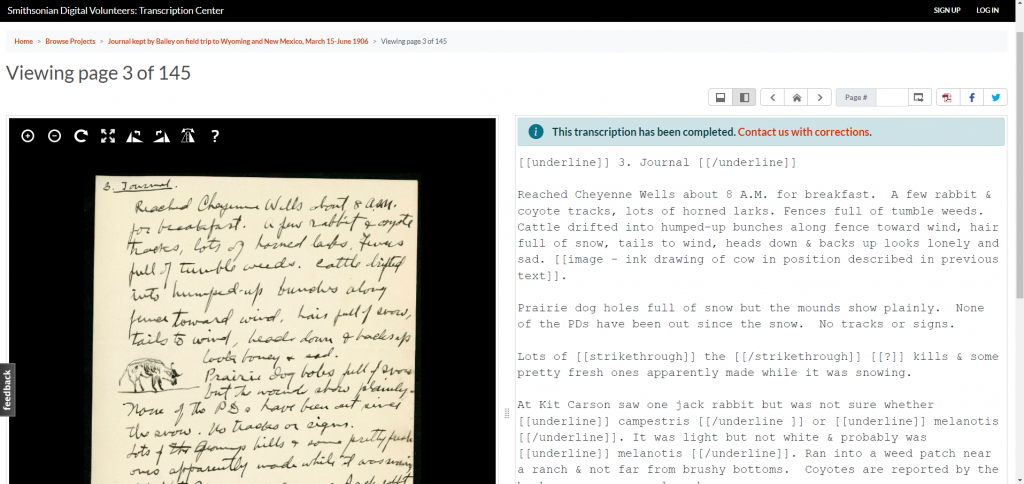Viewport: 1024px width, 484px height.
Task: Click transcription line '[[underline]] 3. Journal [[/underline]]'
Action: [657, 163]
